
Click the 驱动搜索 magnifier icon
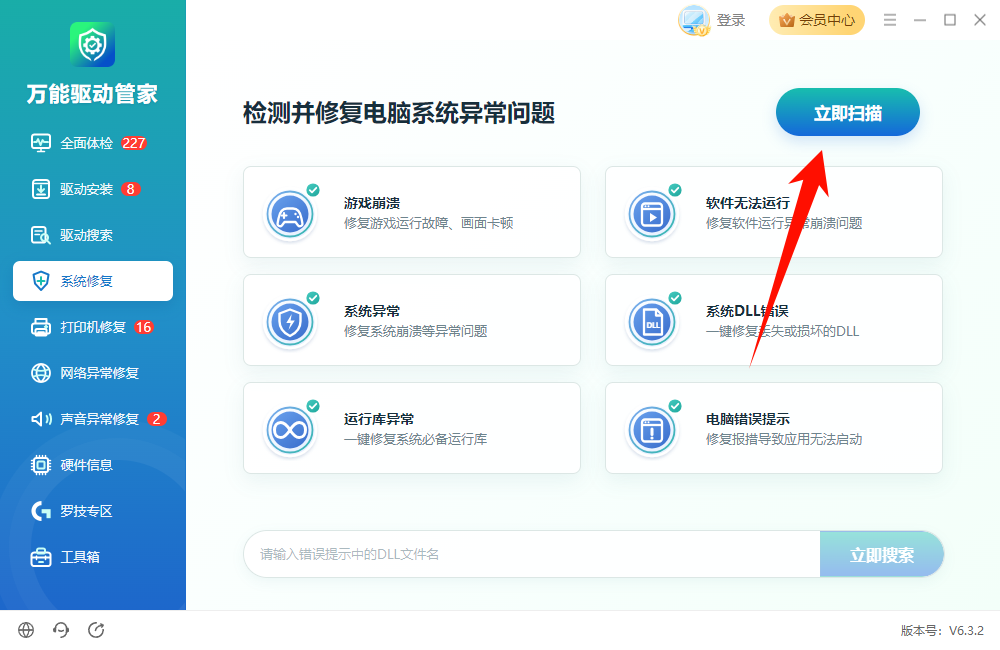point(41,235)
